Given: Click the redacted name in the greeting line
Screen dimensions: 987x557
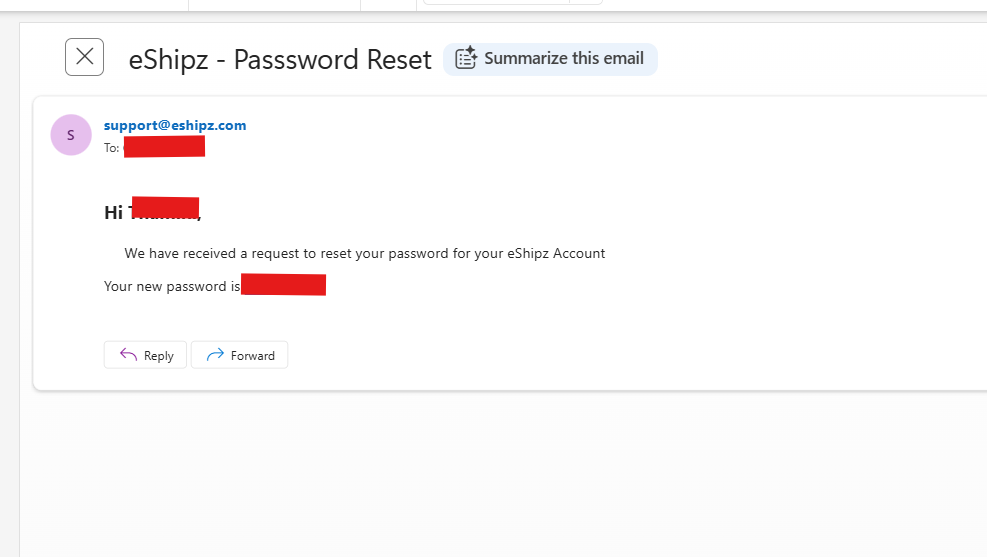Looking at the screenshot, I should 166,208.
